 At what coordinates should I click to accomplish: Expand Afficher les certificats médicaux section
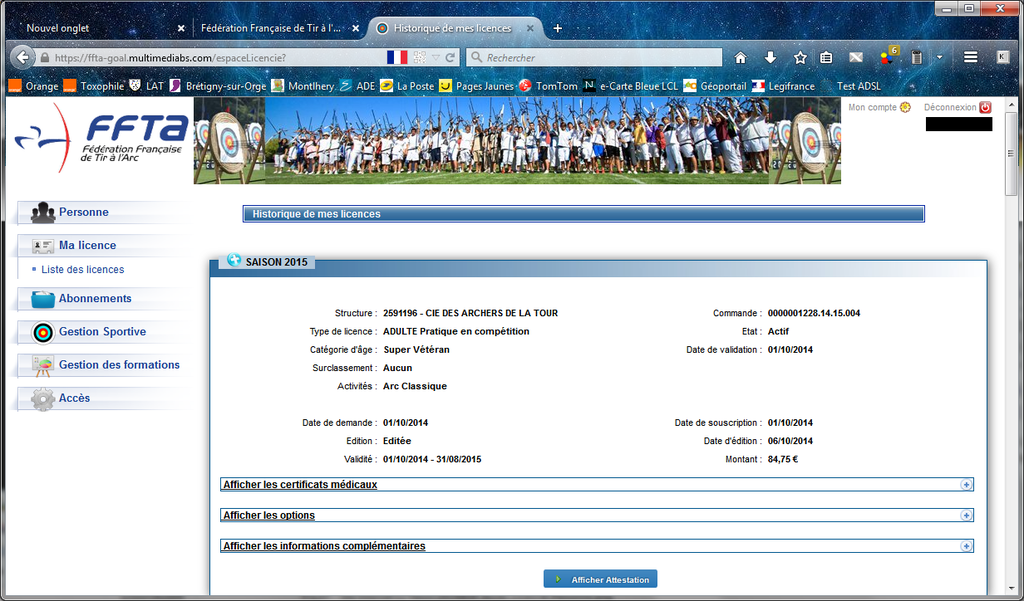[x=966, y=485]
